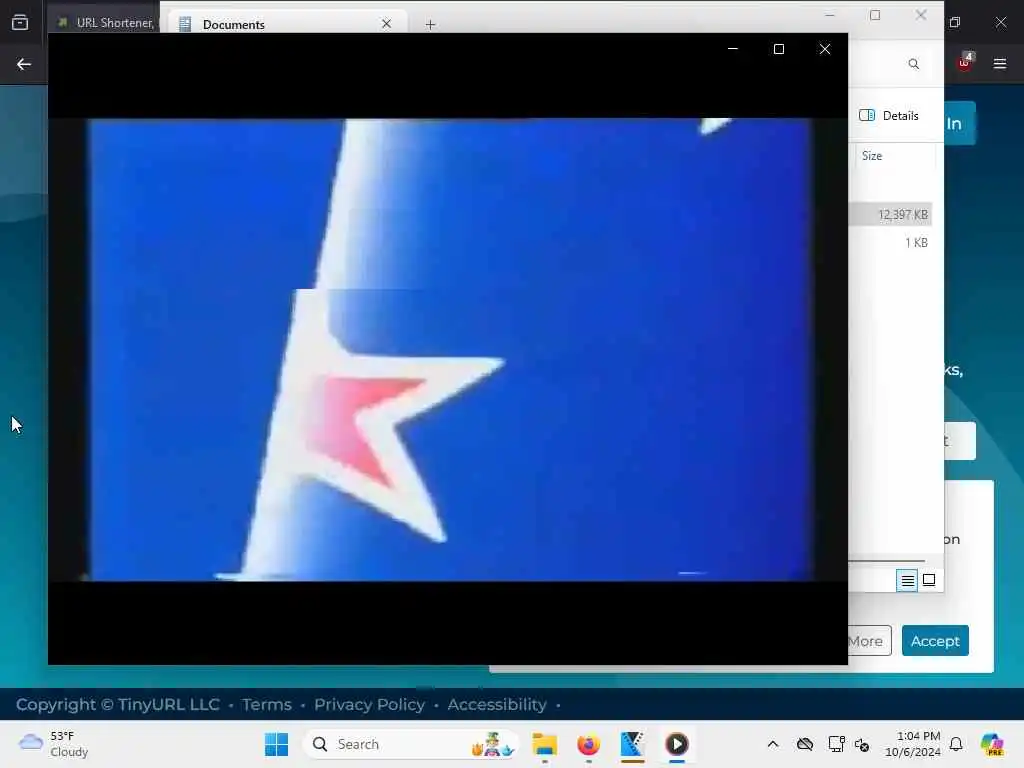1024x768 pixels.
Task: Click the muted volume tray icon
Action: pos(862,744)
